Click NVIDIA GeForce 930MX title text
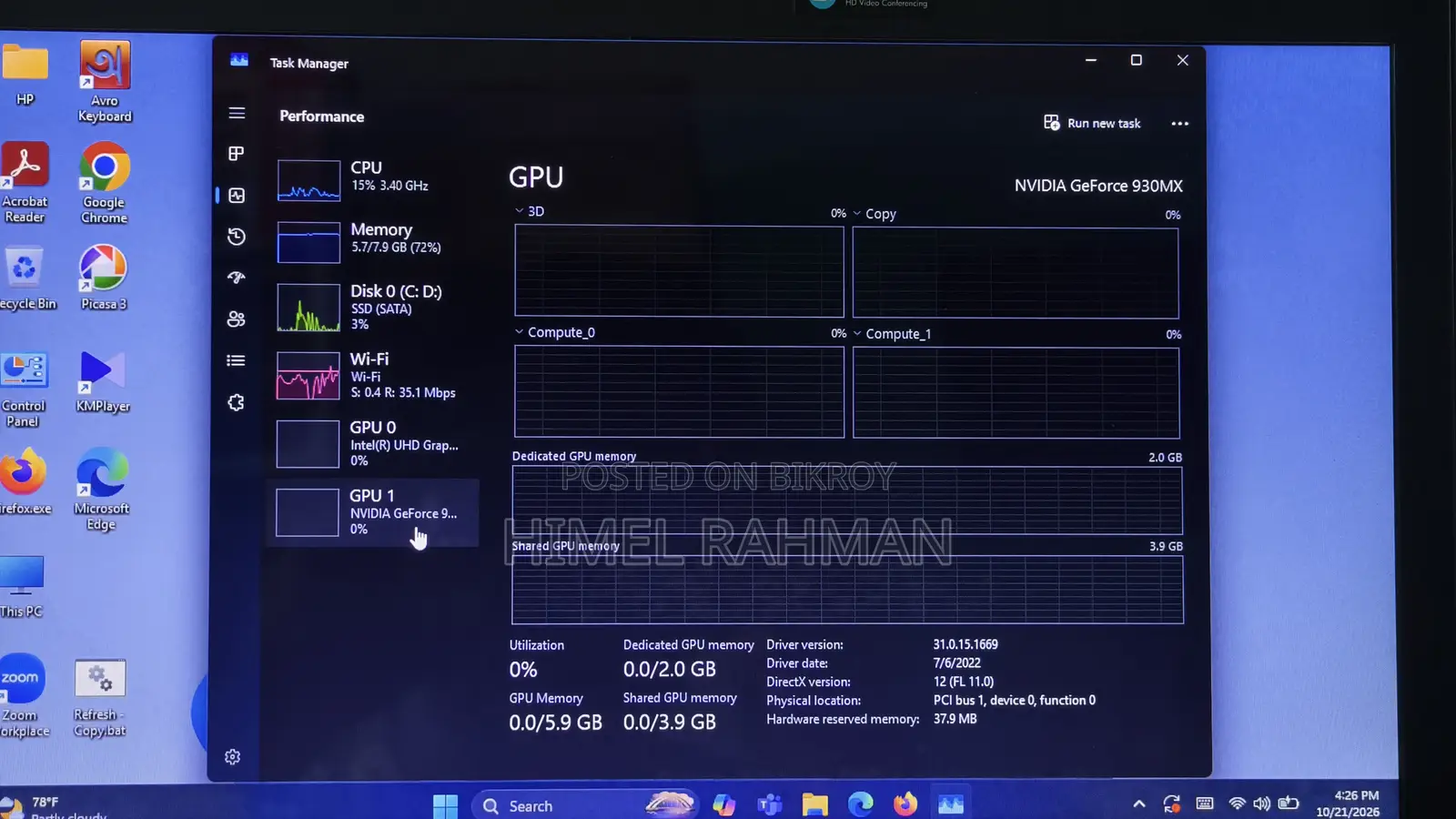Image resolution: width=1456 pixels, height=819 pixels. coord(1098,186)
